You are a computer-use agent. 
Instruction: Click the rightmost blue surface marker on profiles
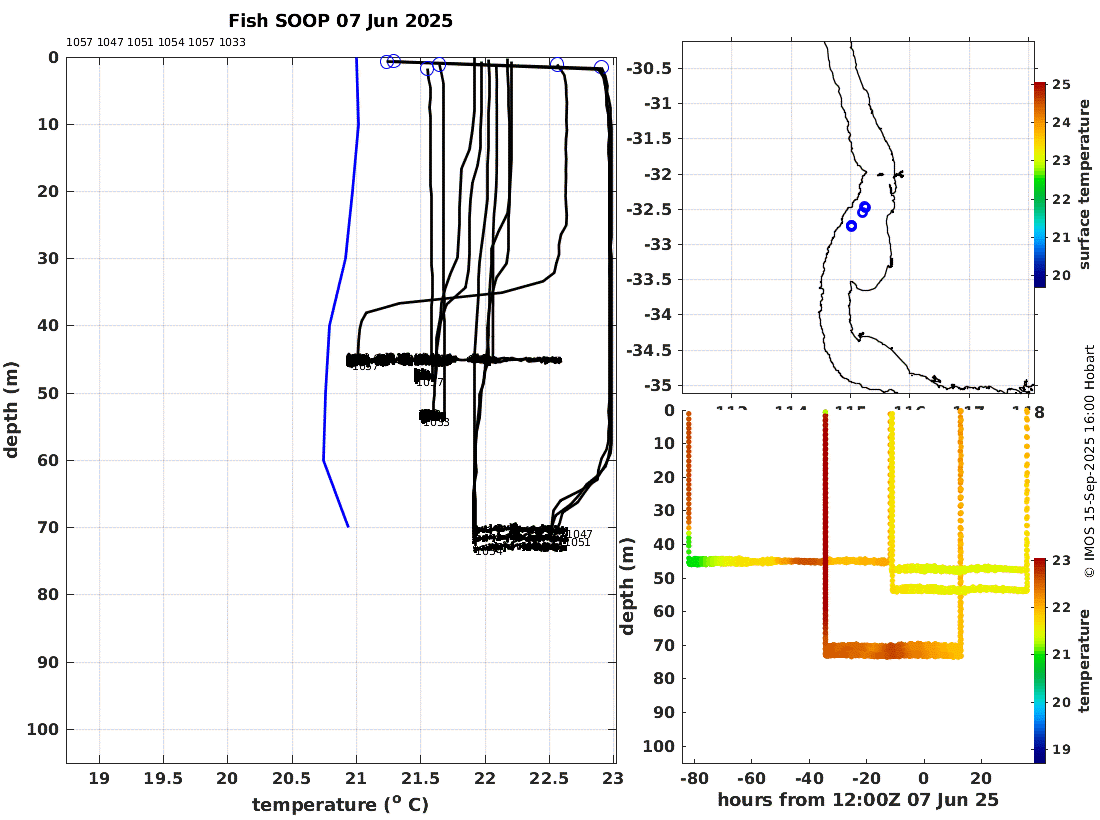click(x=601, y=67)
